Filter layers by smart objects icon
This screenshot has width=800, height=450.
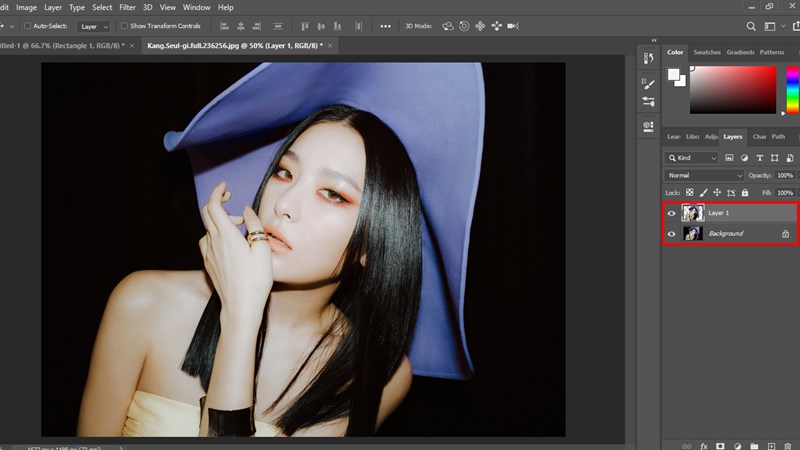pyautogui.click(x=790, y=158)
